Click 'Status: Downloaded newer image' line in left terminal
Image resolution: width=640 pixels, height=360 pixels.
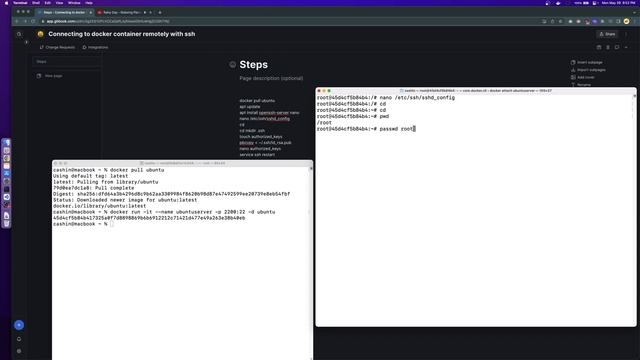(x=125, y=200)
